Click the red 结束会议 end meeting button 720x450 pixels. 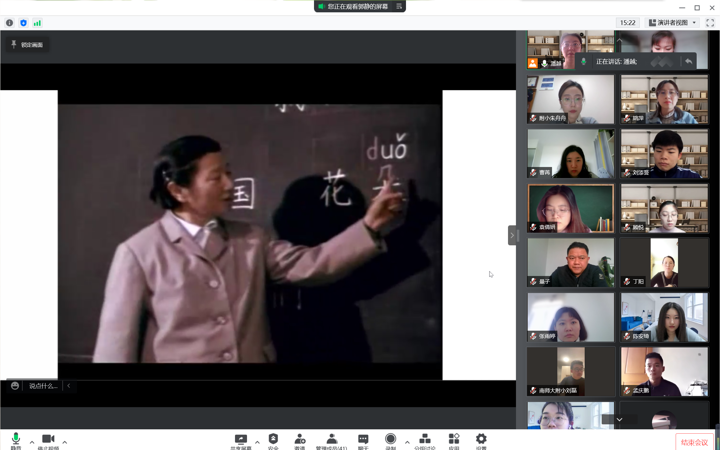point(694,442)
